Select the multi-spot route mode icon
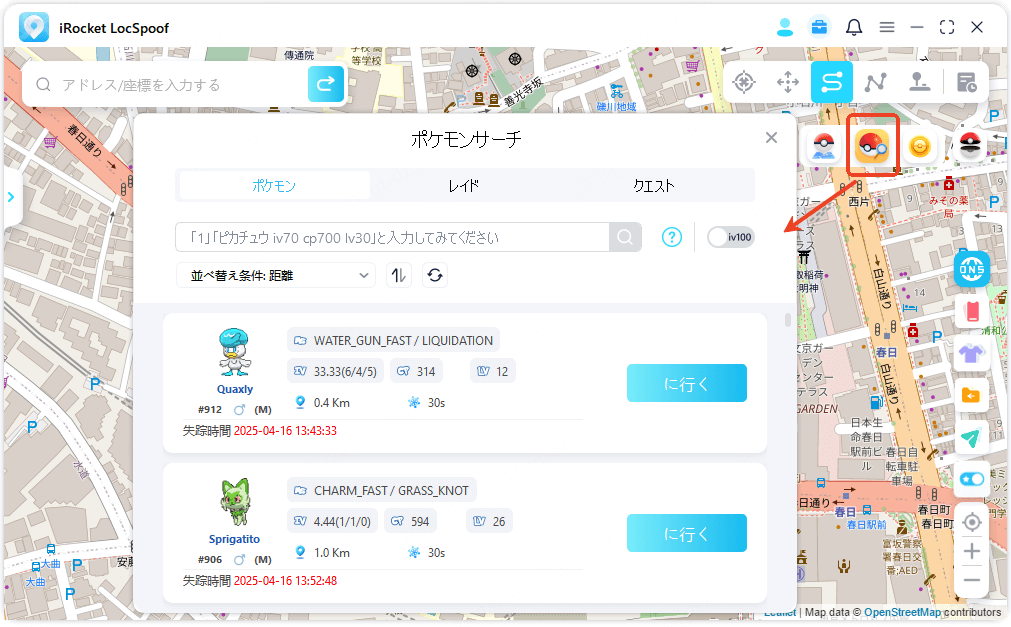The image size is (1011, 627). 876,82
